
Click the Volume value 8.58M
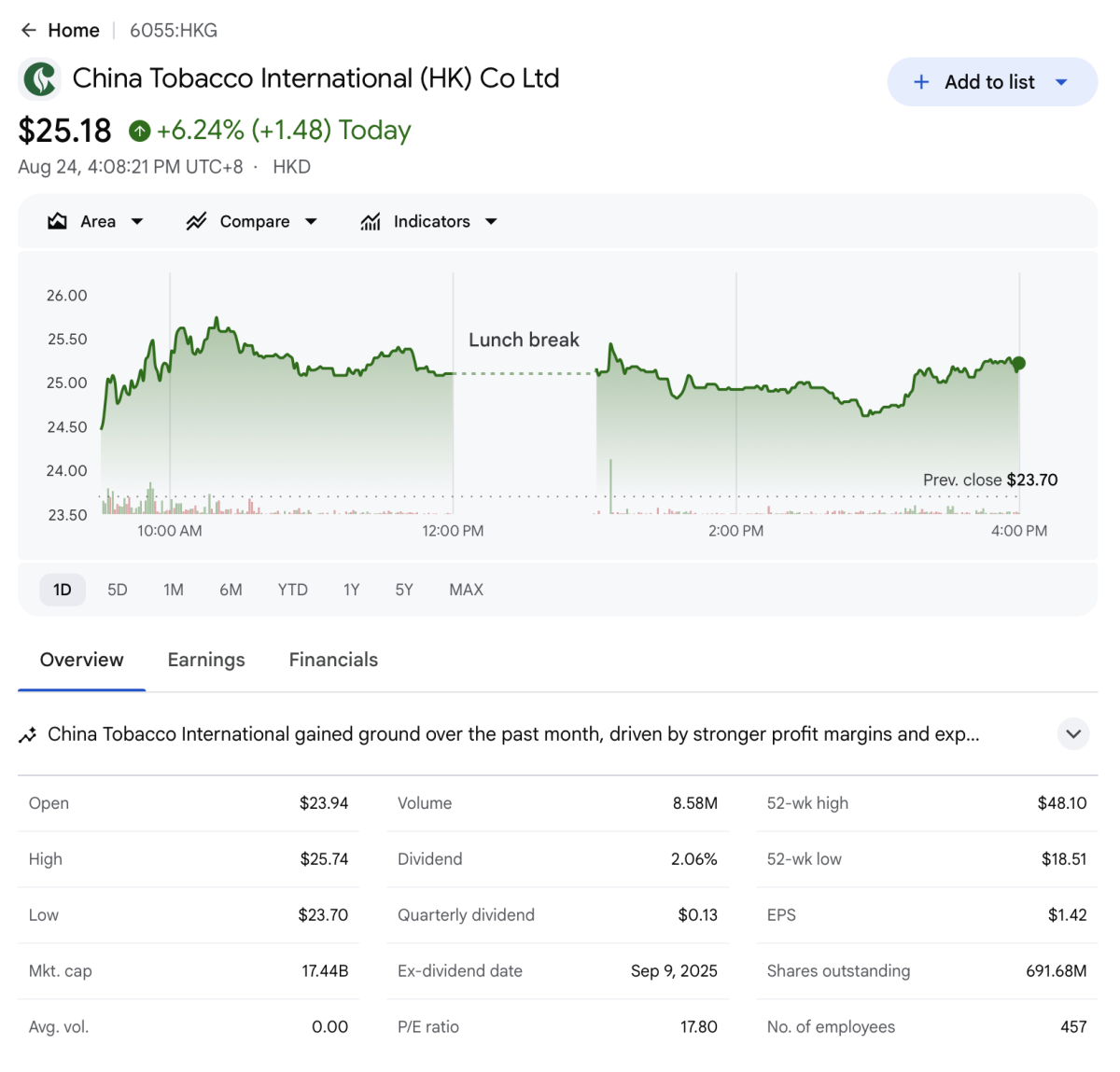pyautogui.click(x=695, y=803)
